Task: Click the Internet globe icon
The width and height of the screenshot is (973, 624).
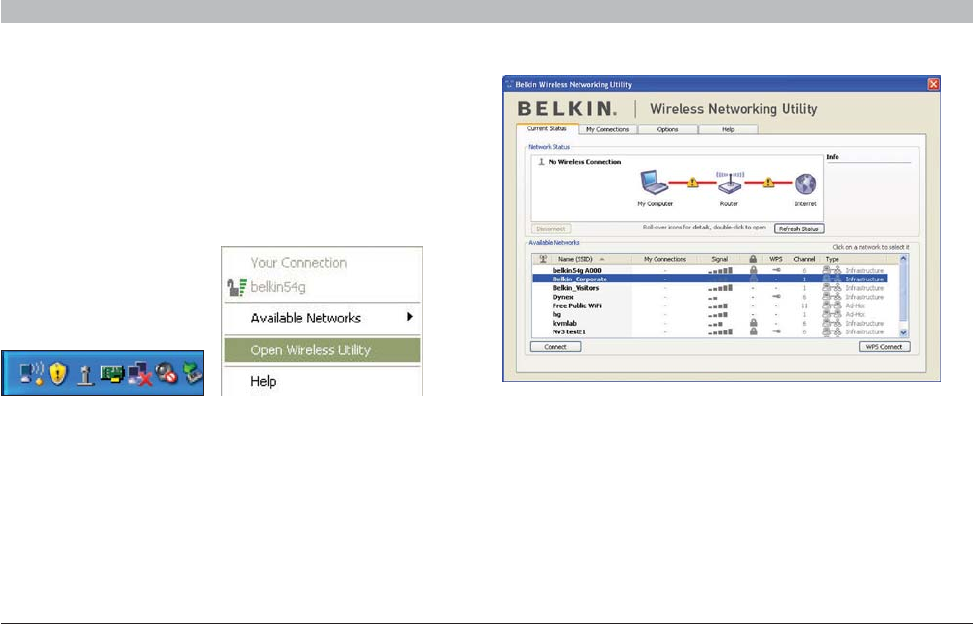Action: (805, 184)
